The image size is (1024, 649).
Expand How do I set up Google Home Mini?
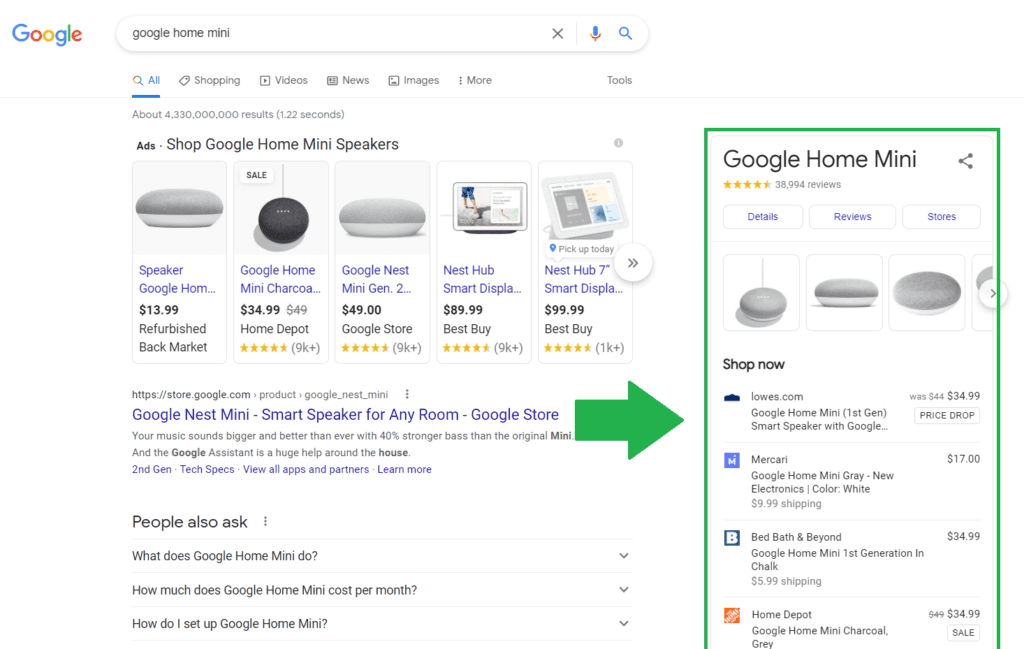tap(381, 624)
